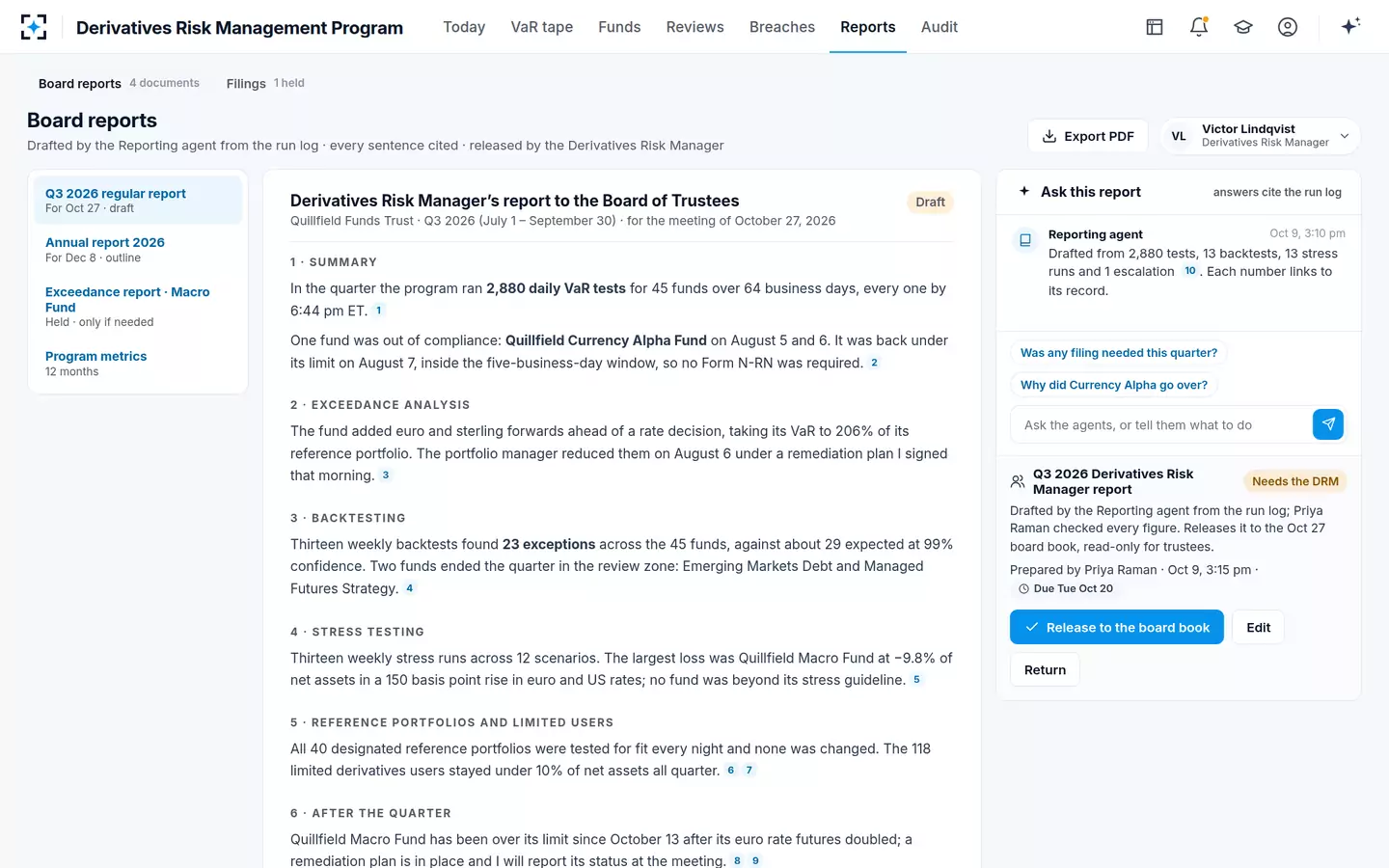The height and width of the screenshot is (868, 1389).
Task: Open the Program metrics document
Action: click(138, 363)
